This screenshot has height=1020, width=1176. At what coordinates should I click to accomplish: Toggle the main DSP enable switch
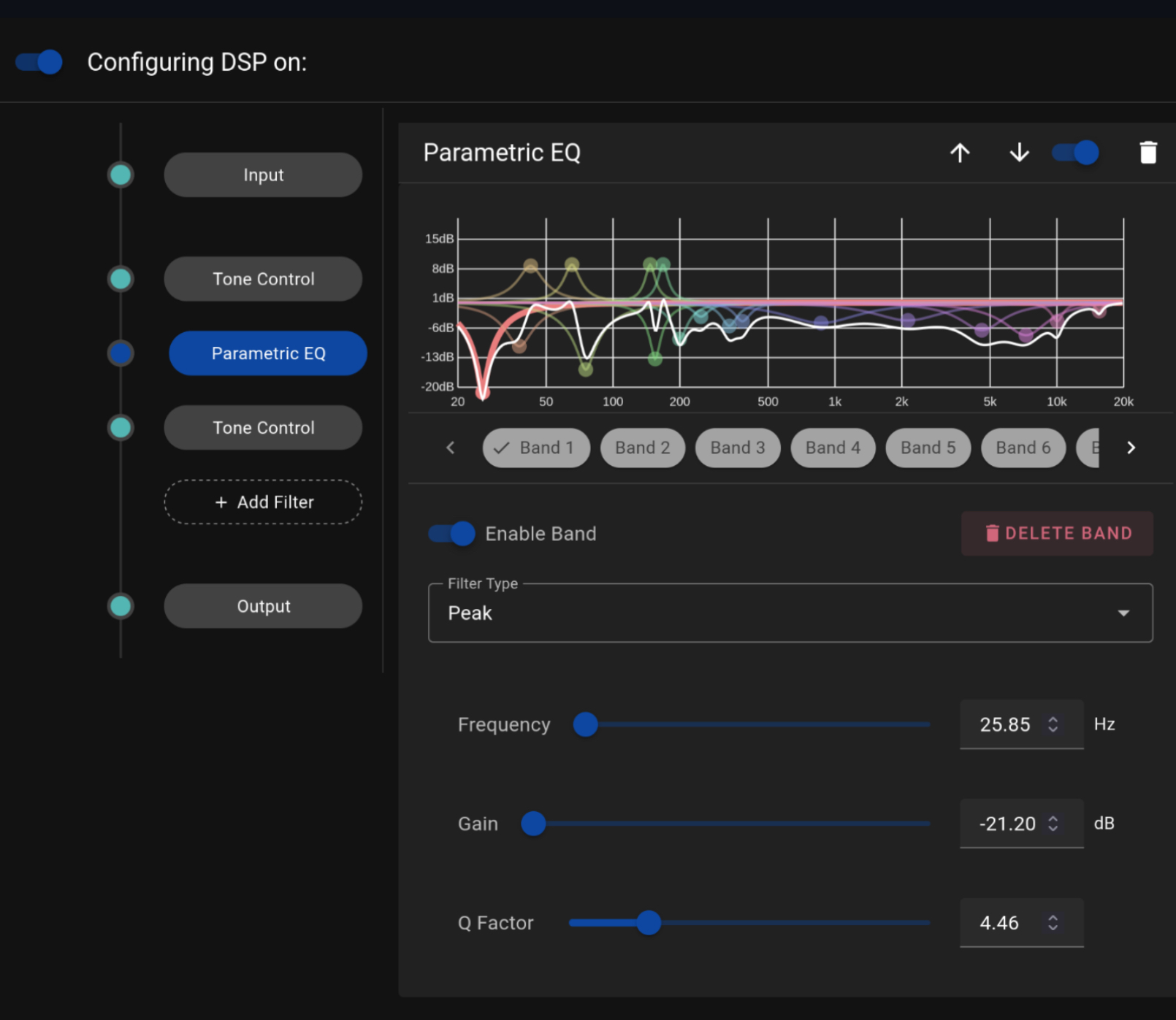[39, 62]
